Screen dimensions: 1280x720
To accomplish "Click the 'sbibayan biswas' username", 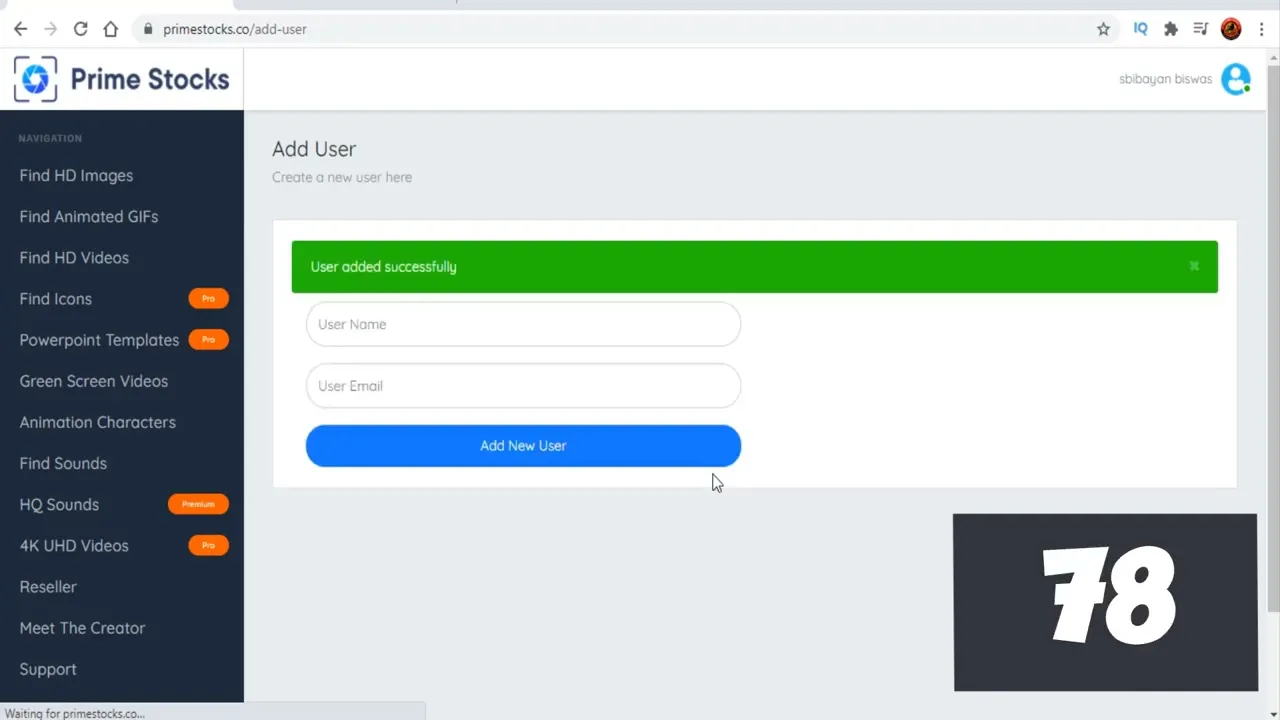I will point(1165,79).
